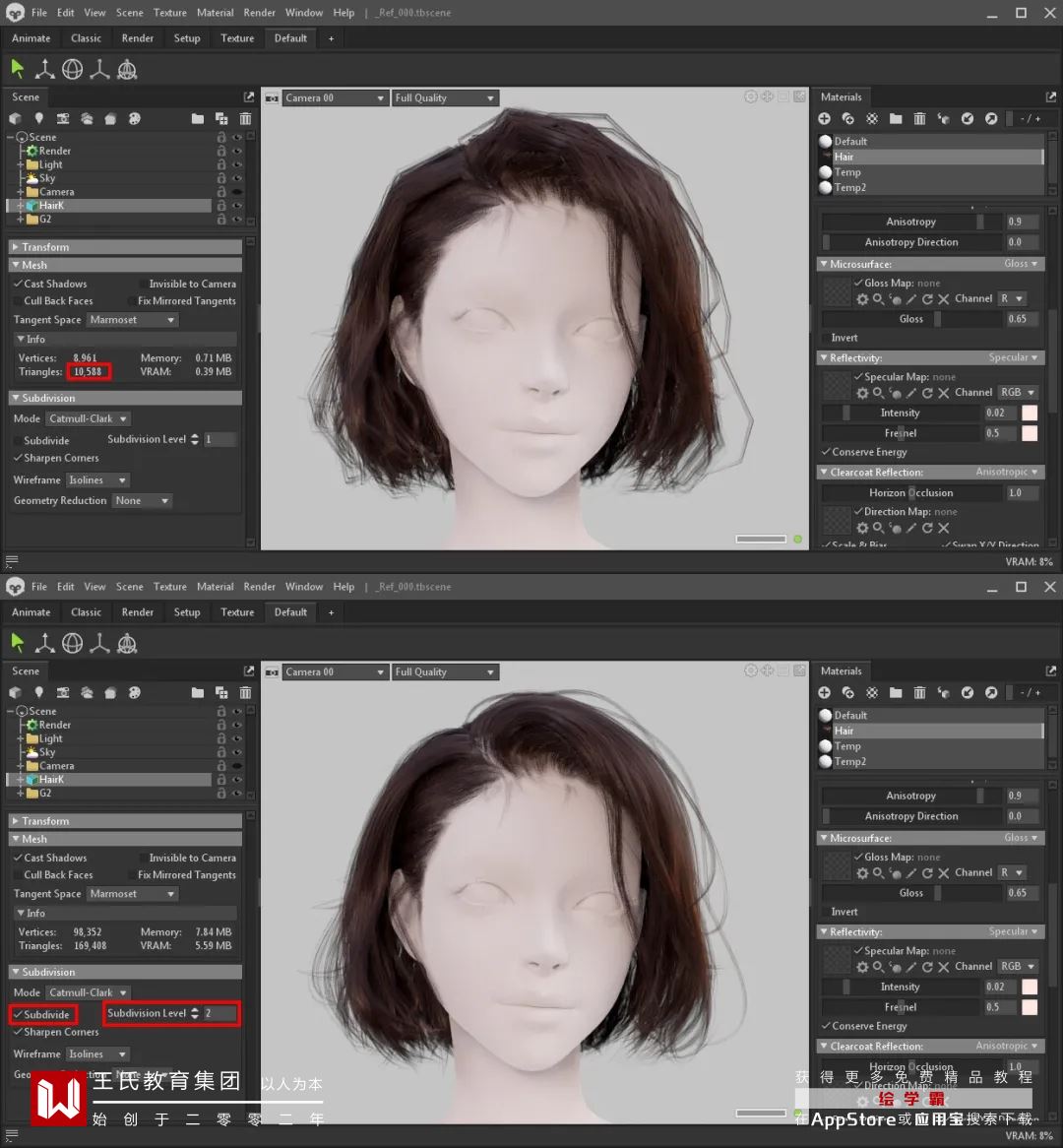
Task: Click the new folder icon in upper Scene panel
Action: click(198, 118)
